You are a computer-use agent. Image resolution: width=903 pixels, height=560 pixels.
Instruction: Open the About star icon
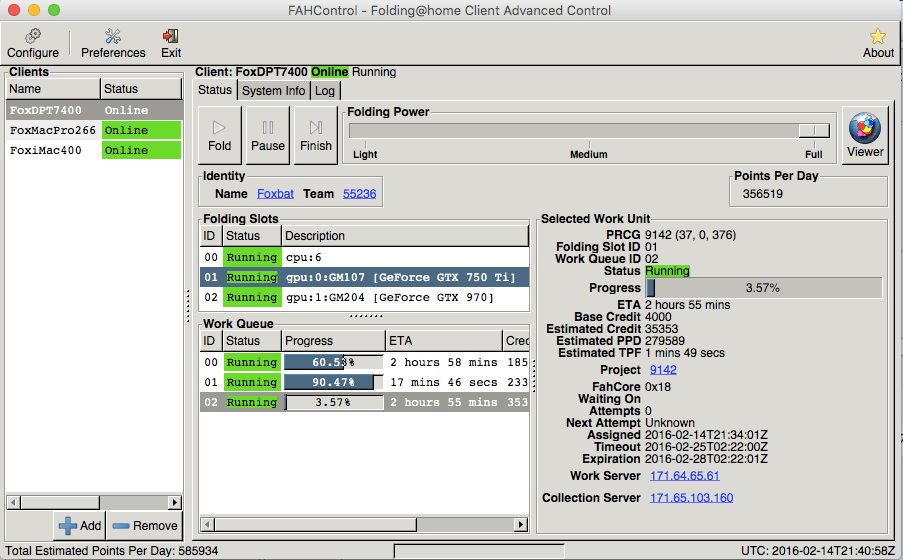coord(878,36)
